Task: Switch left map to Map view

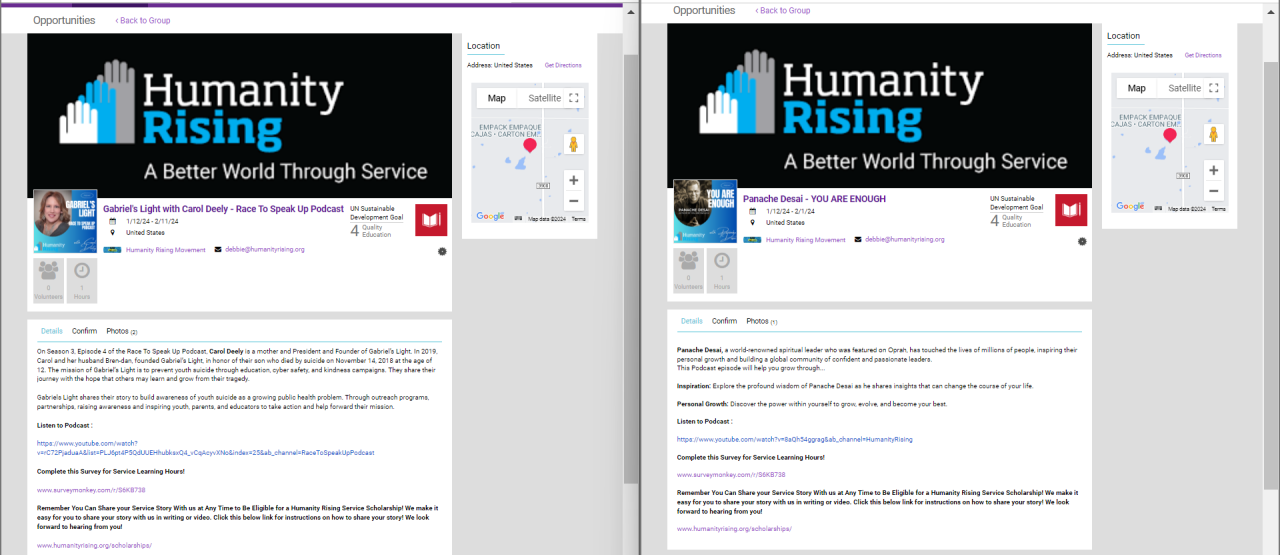Action: click(497, 98)
